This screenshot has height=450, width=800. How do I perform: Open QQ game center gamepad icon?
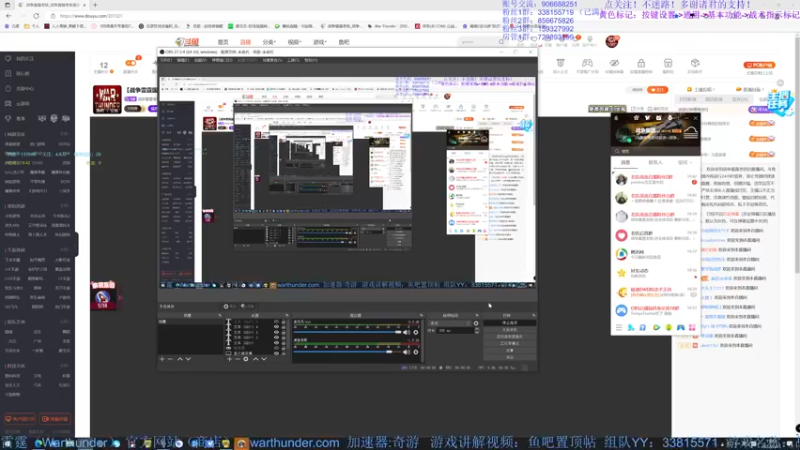pyautogui.click(x=681, y=328)
